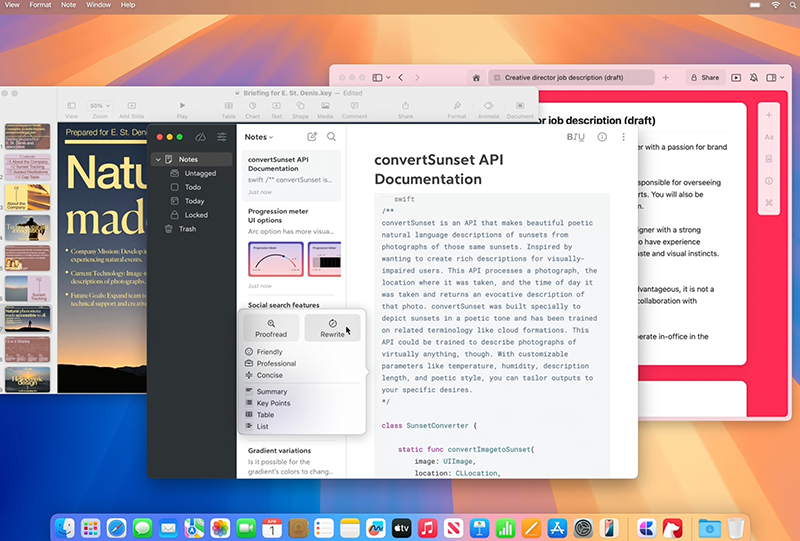800x541 pixels.
Task: Click the home icon in pink window
Action: [x=476, y=78]
